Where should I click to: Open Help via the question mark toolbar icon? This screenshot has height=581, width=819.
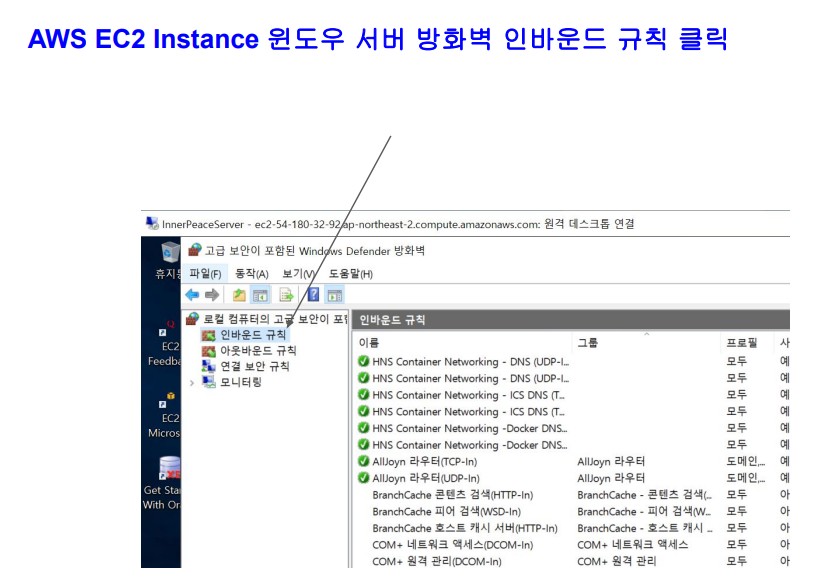coord(313,295)
